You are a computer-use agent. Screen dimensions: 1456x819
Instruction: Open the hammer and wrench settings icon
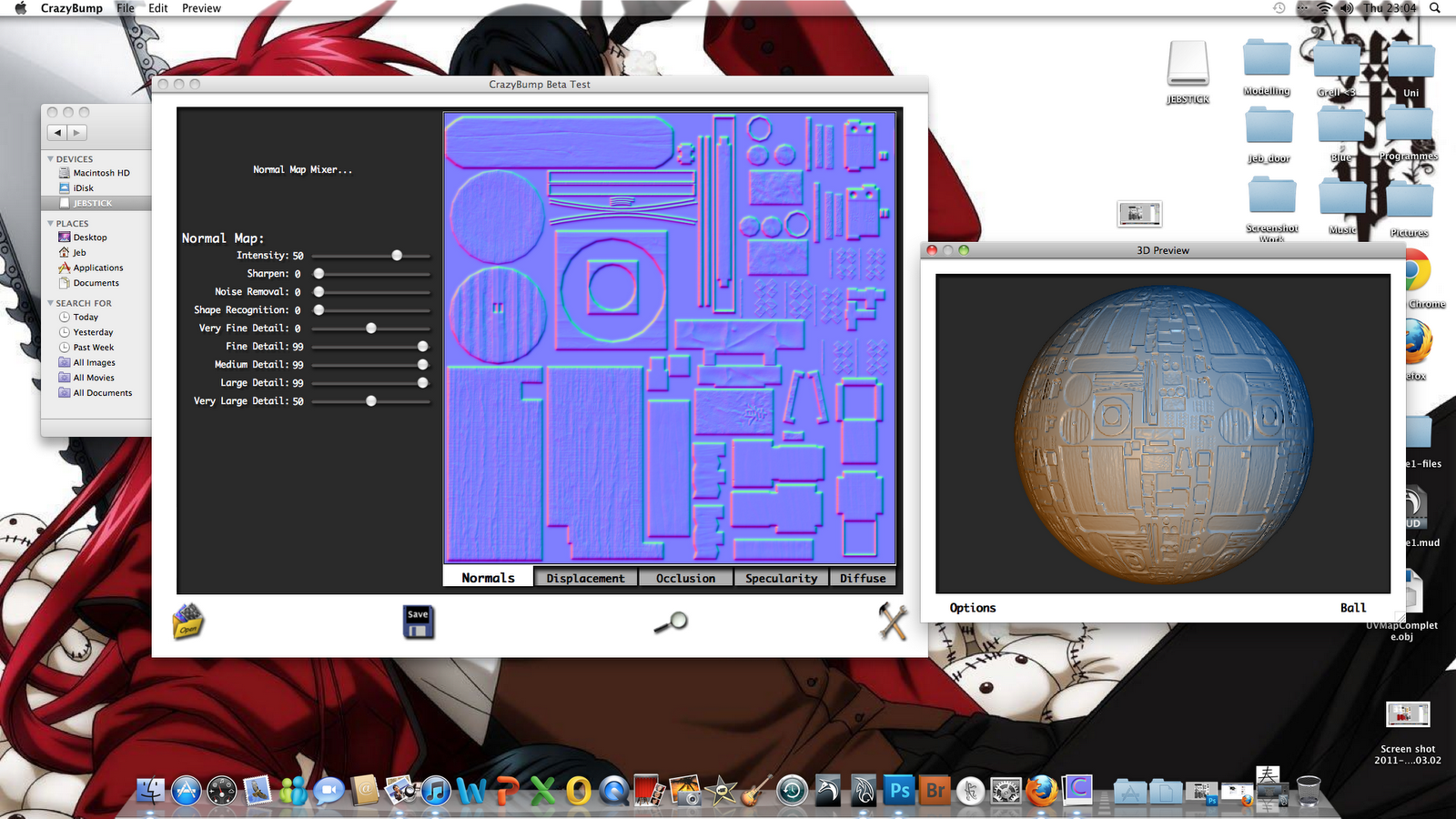coord(893,622)
